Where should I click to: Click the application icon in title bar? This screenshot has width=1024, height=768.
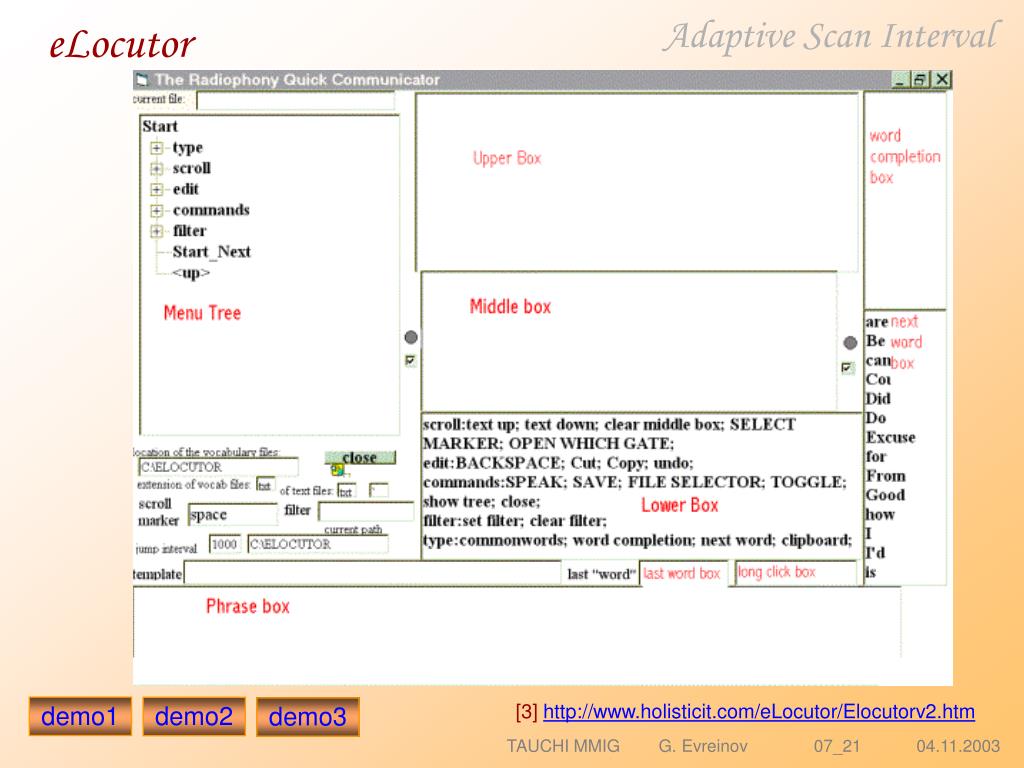(142, 80)
